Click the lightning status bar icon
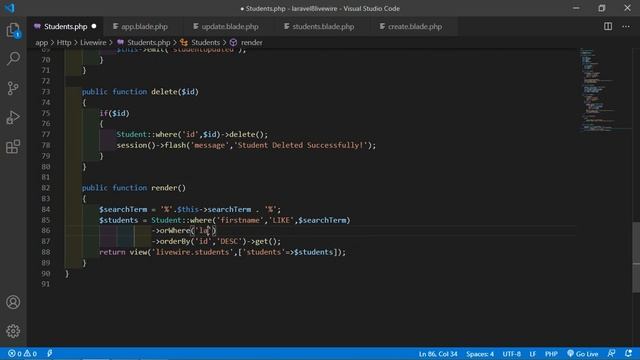640x360 pixels. click(50, 353)
